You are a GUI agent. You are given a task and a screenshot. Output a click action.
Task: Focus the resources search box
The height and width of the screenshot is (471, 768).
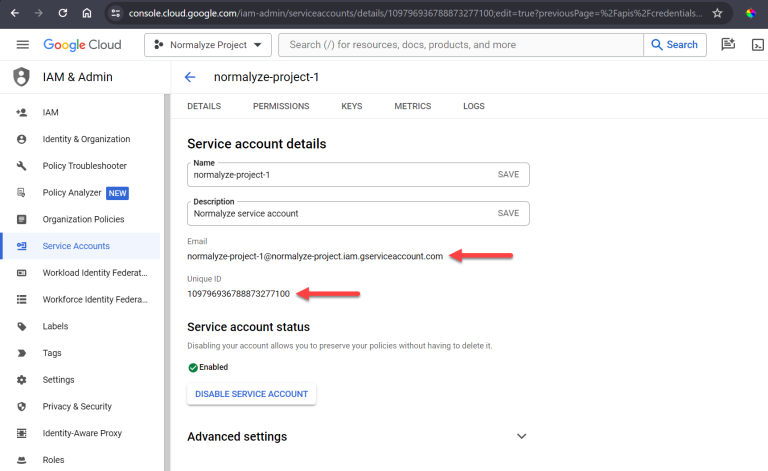pyautogui.click(x=460, y=45)
